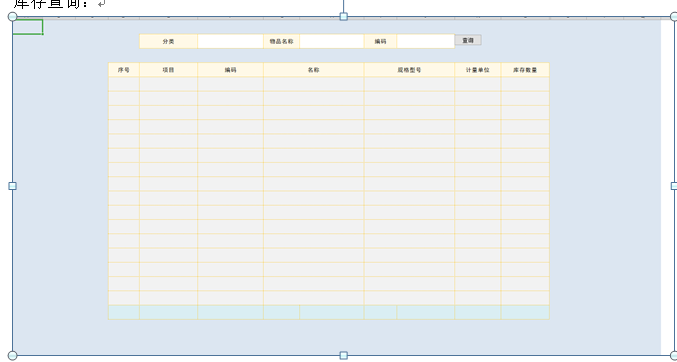This screenshot has height=362, width=677.
Task: Click the 规格型号 column header
Action: pos(409,70)
